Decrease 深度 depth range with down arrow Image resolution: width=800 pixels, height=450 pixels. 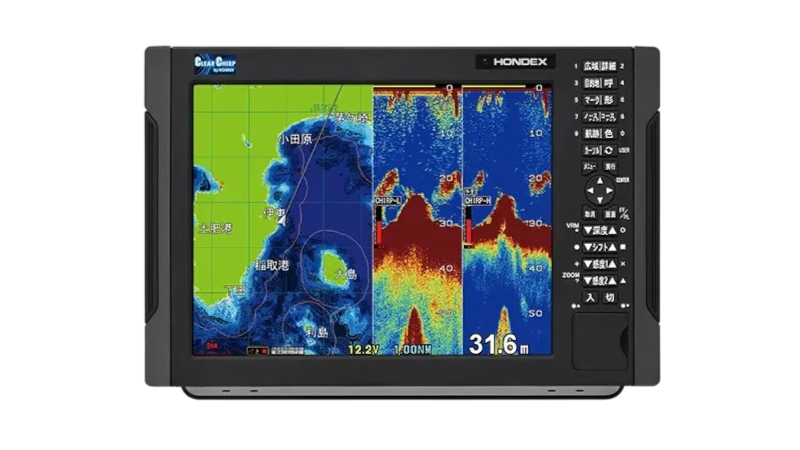tap(588, 231)
